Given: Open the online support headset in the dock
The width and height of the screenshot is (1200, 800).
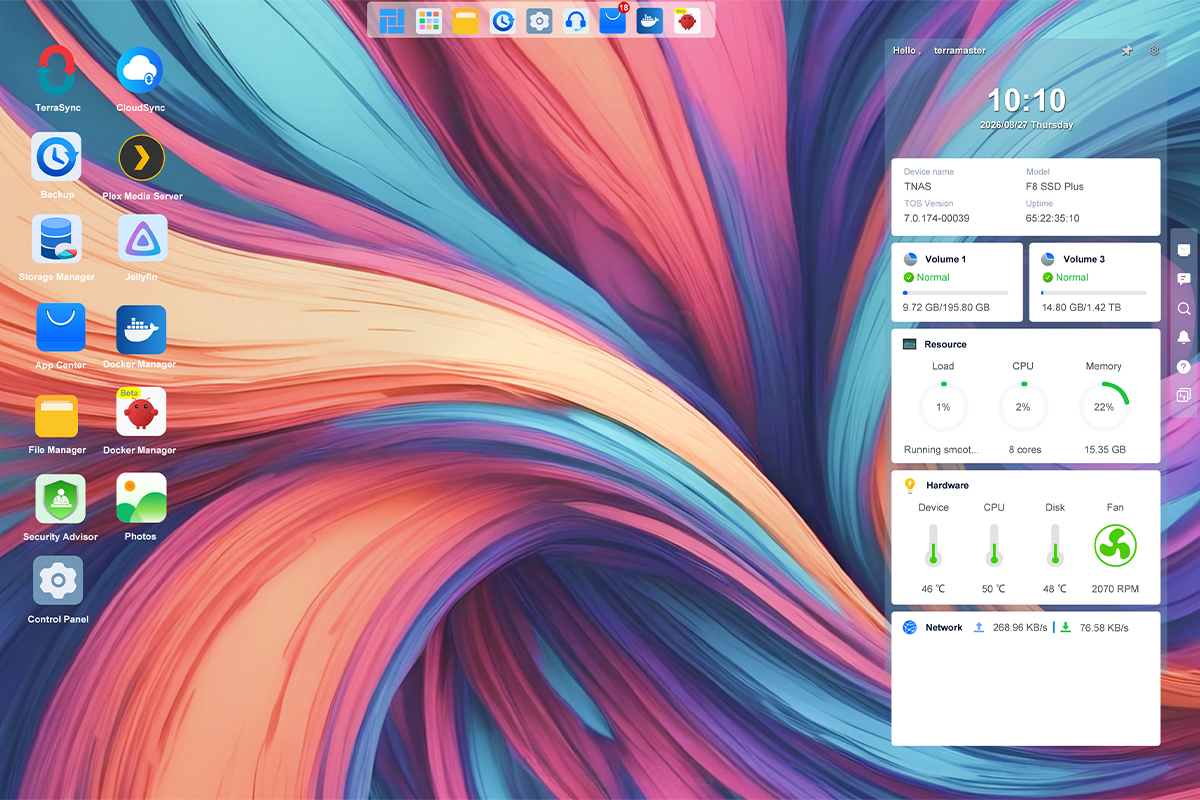Looking at the screenshot, I should (x=575, y=20).
